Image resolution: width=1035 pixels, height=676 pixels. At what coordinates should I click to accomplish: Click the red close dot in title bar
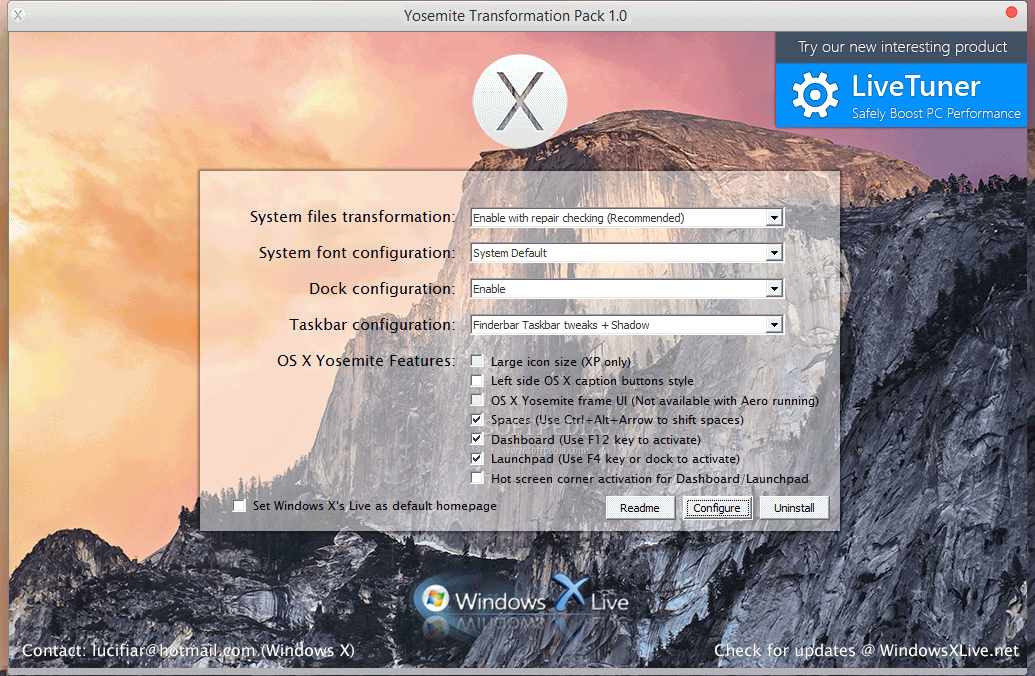coord(1011,12)
